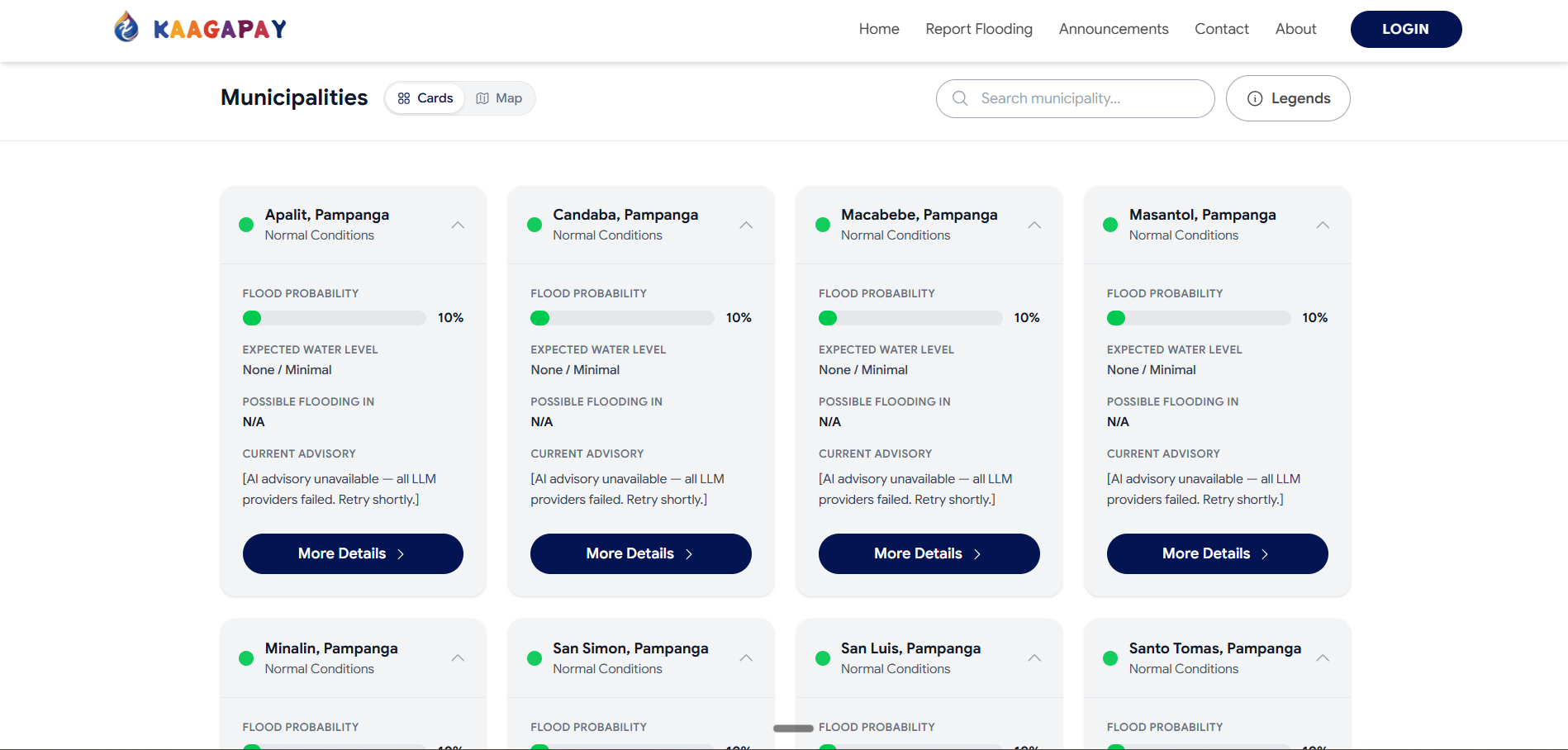Open More Details for Candaba
Viewport: 1568px width, 750px height.
(641, 553)
